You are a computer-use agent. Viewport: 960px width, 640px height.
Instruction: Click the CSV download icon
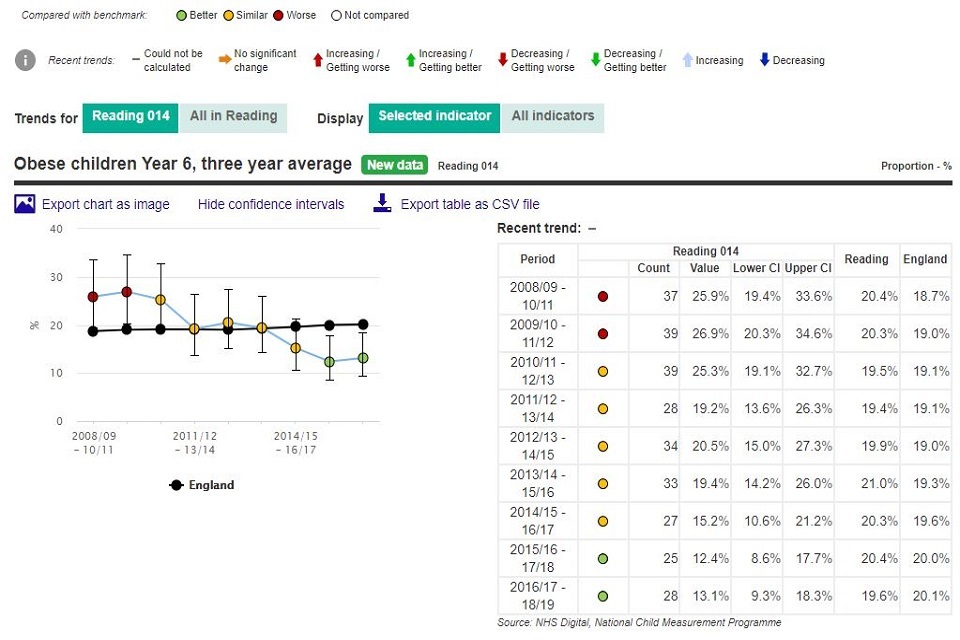pos(381,204)
